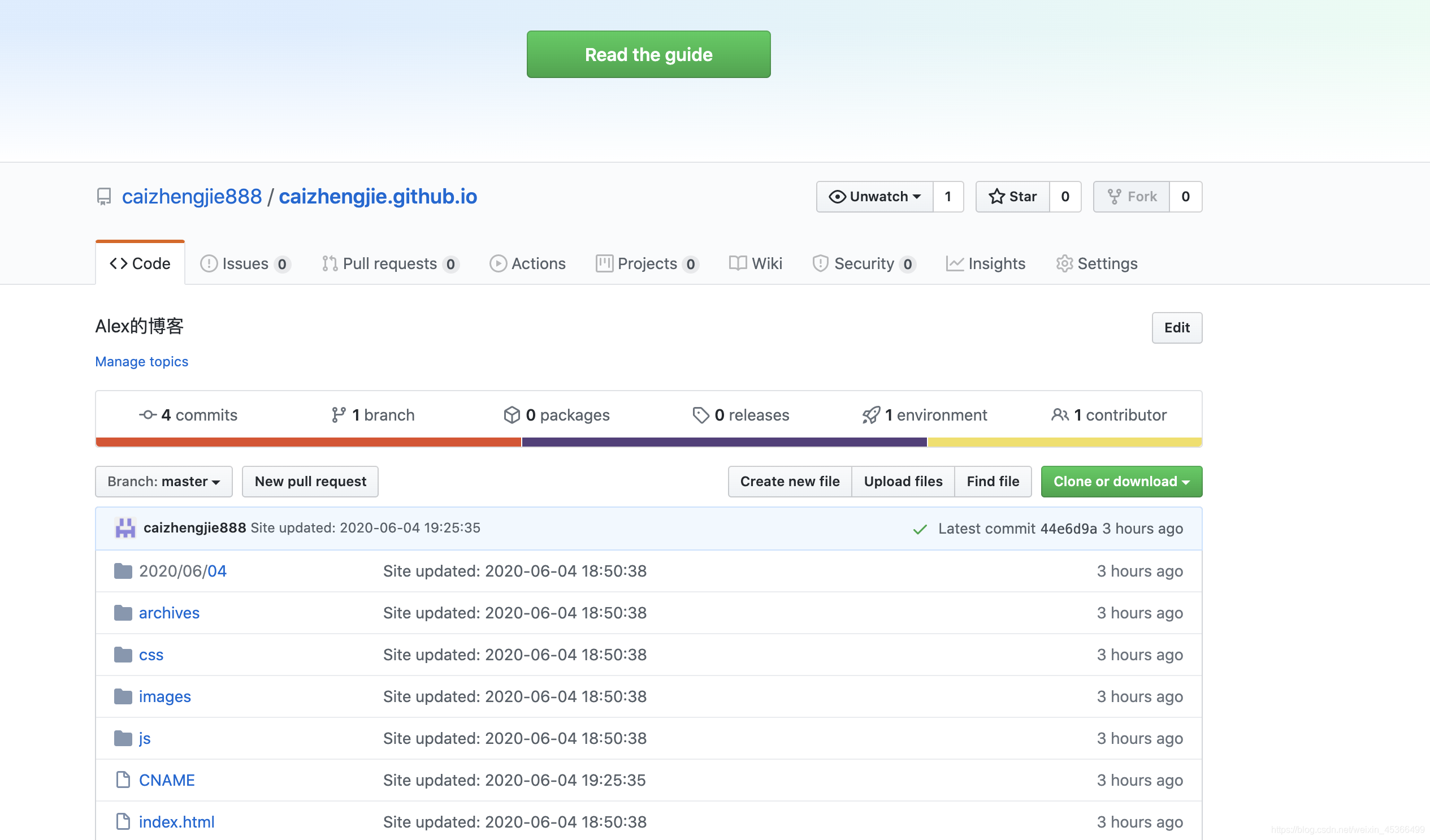This screenshot has height=840, width=1430.
Task: Click the star icon in Star button
Action: pos(996,196)
